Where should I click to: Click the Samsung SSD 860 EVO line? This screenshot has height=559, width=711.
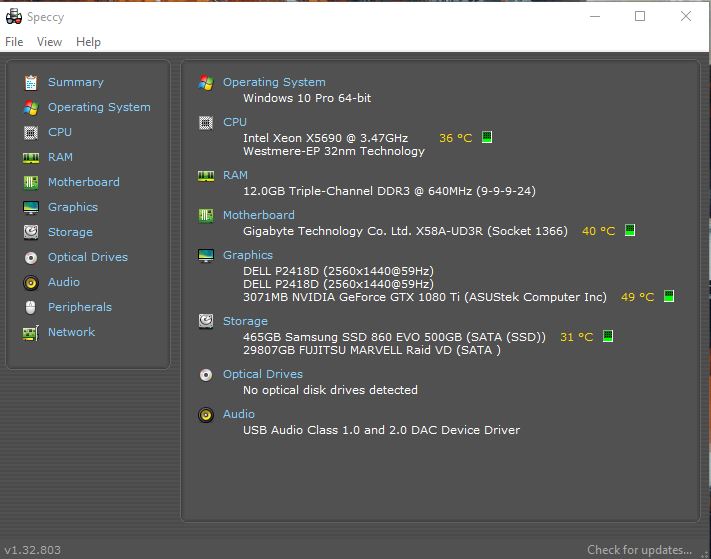394,337
